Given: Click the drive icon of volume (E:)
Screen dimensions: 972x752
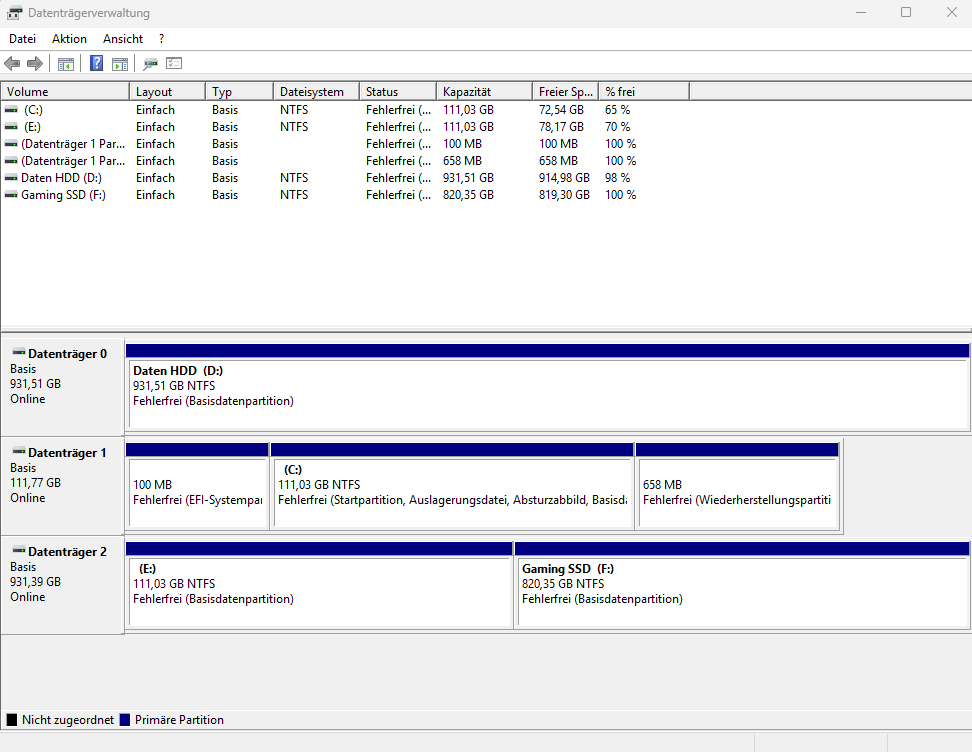Looking at the screenshot, I should point(11,126).
